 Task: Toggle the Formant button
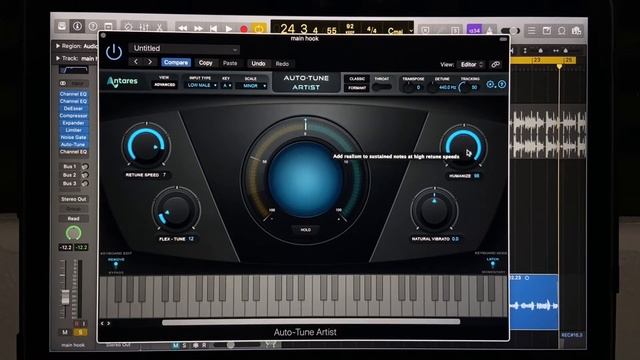(x=357, y=87)
